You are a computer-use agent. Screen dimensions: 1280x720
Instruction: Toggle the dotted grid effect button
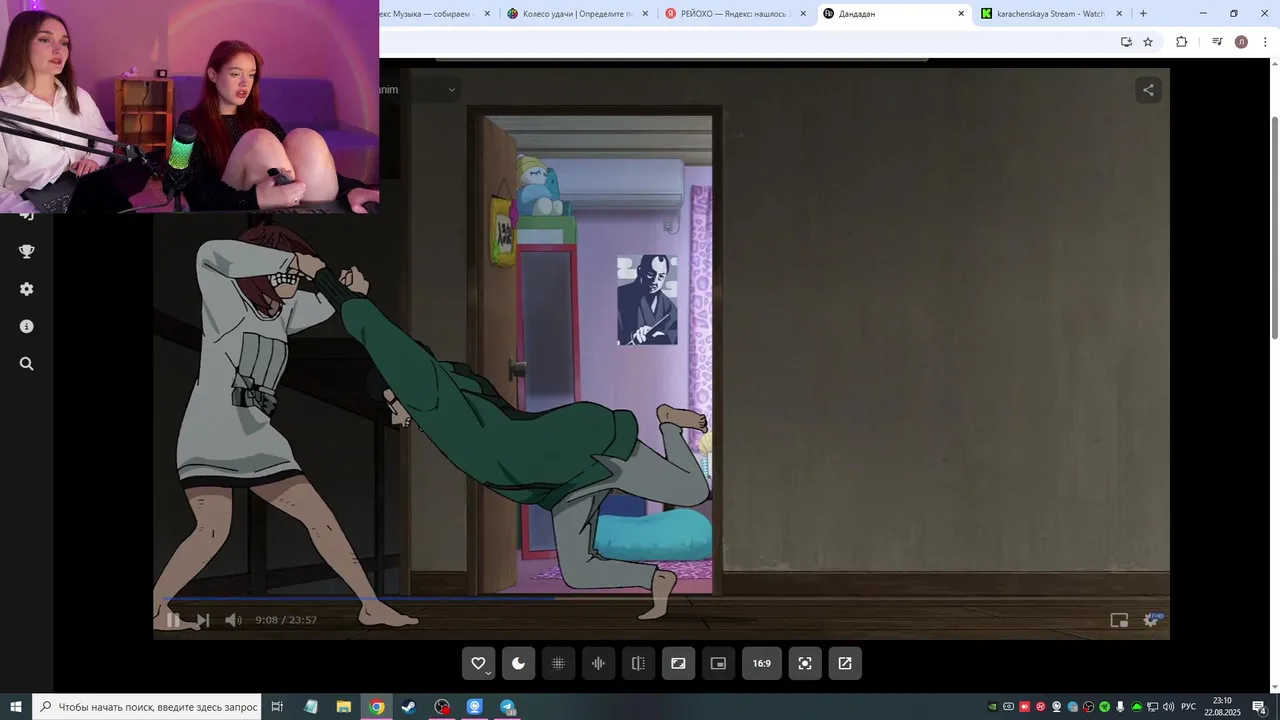click(558, 663)
